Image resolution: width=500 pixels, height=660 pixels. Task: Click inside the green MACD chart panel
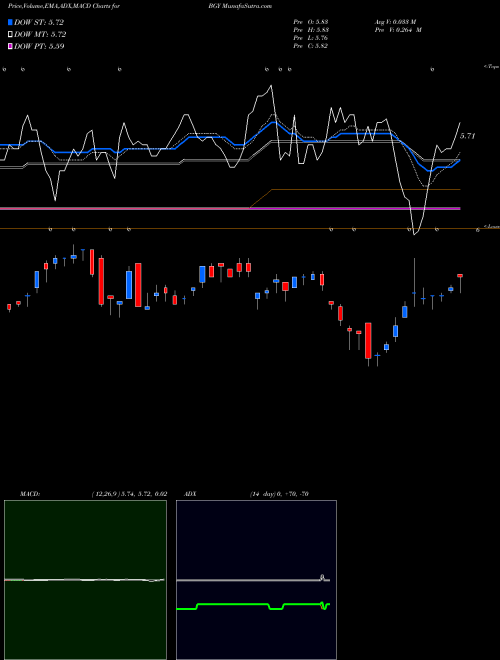click(85, 580)
